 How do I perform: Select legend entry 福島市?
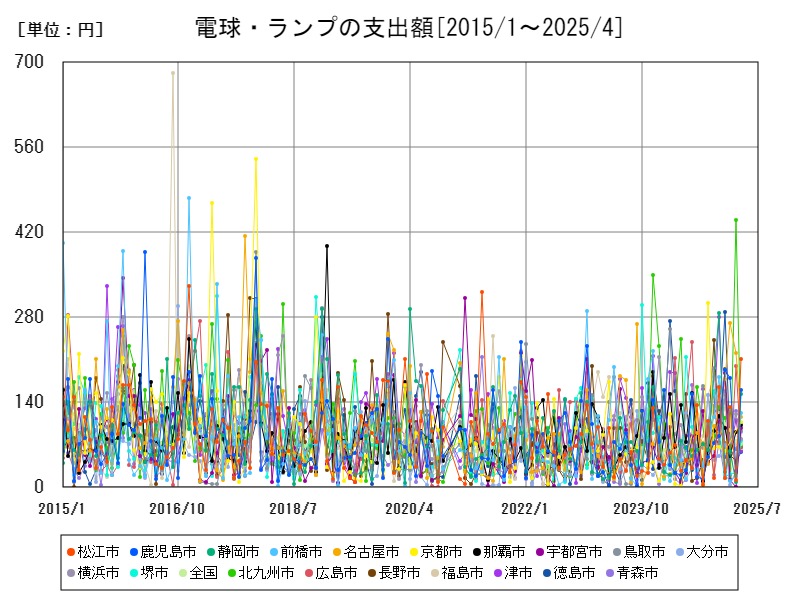coord(457,573)
